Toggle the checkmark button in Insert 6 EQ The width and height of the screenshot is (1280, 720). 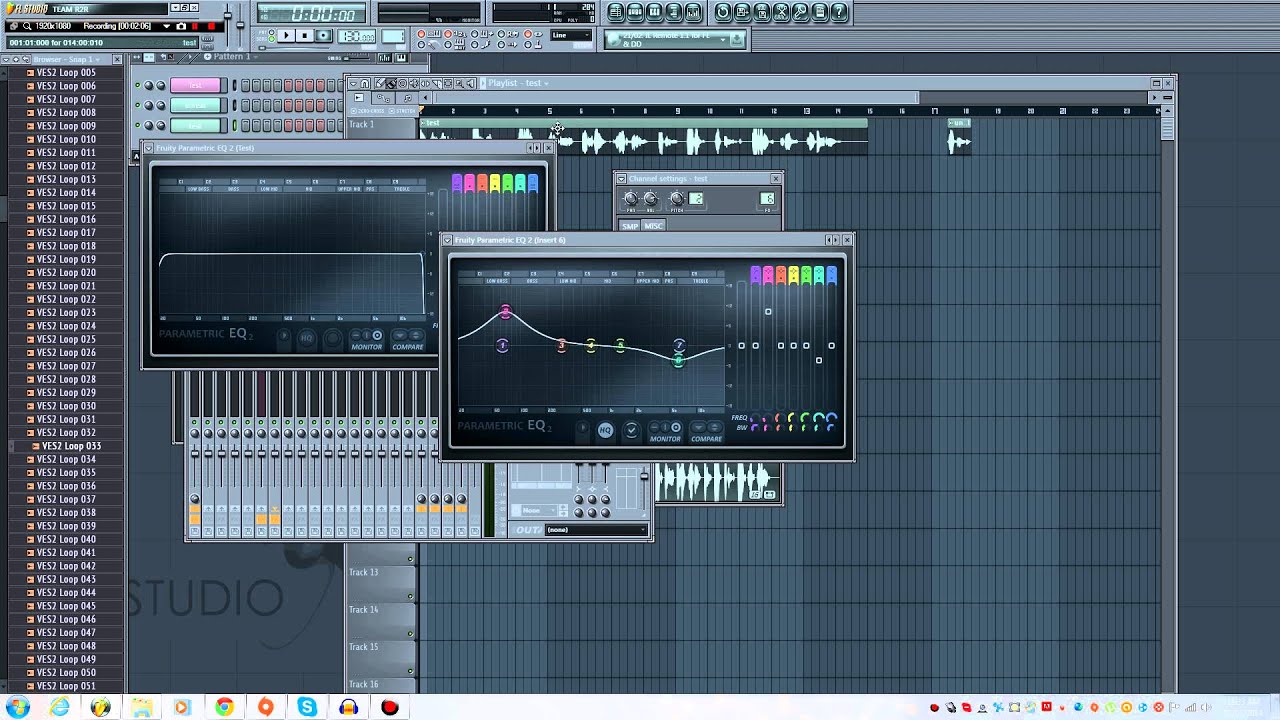point(631,430)
